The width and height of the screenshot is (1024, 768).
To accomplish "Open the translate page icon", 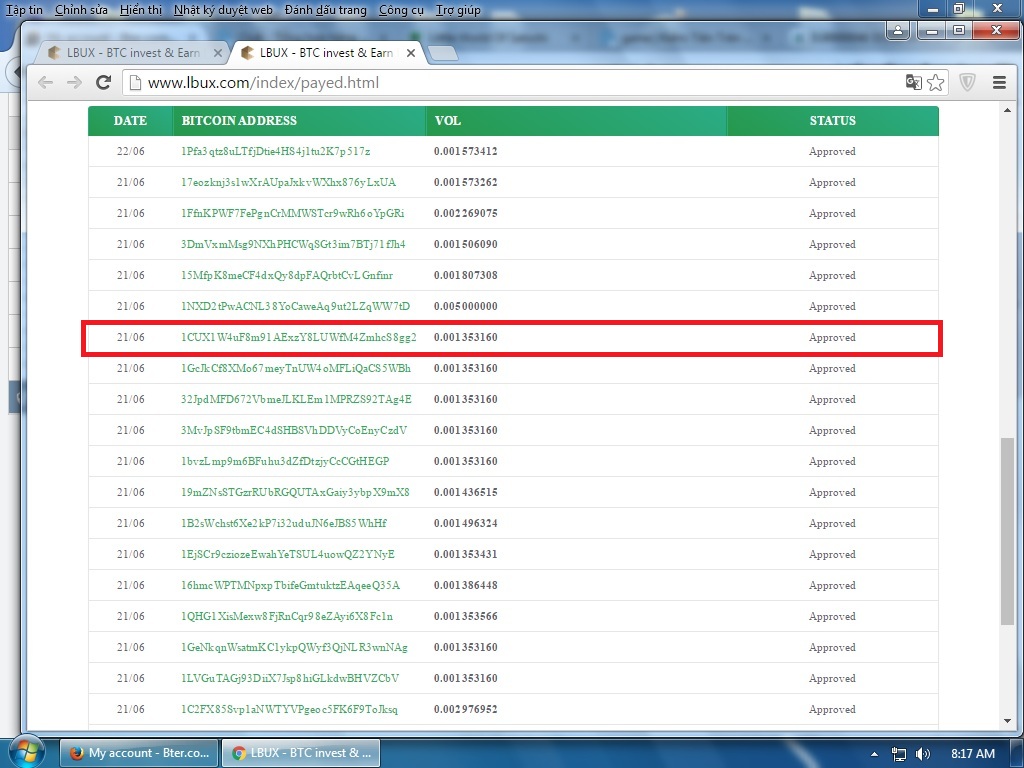I will click(913, 82).
